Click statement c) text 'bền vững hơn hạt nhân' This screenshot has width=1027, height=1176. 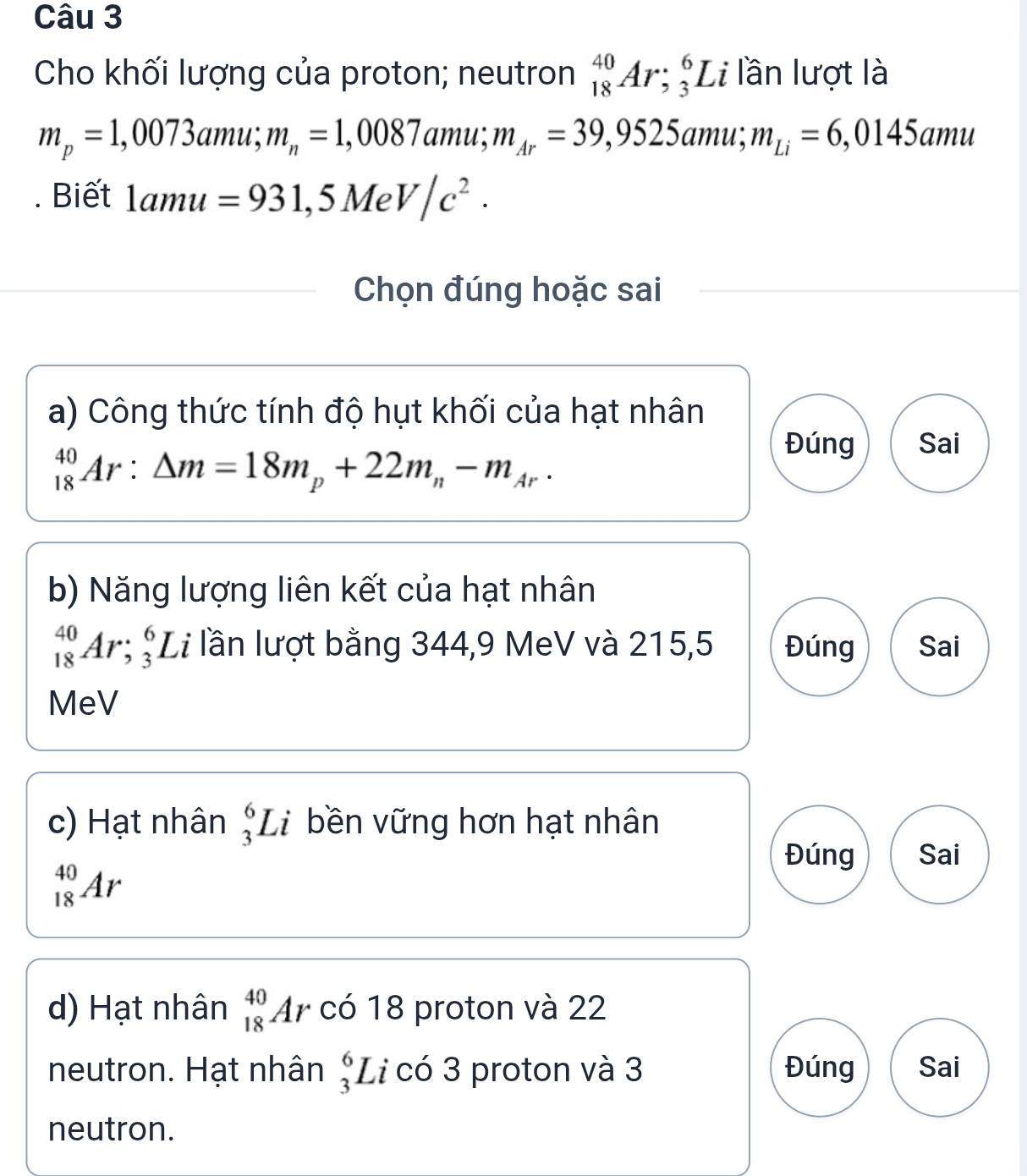(483, 822)
